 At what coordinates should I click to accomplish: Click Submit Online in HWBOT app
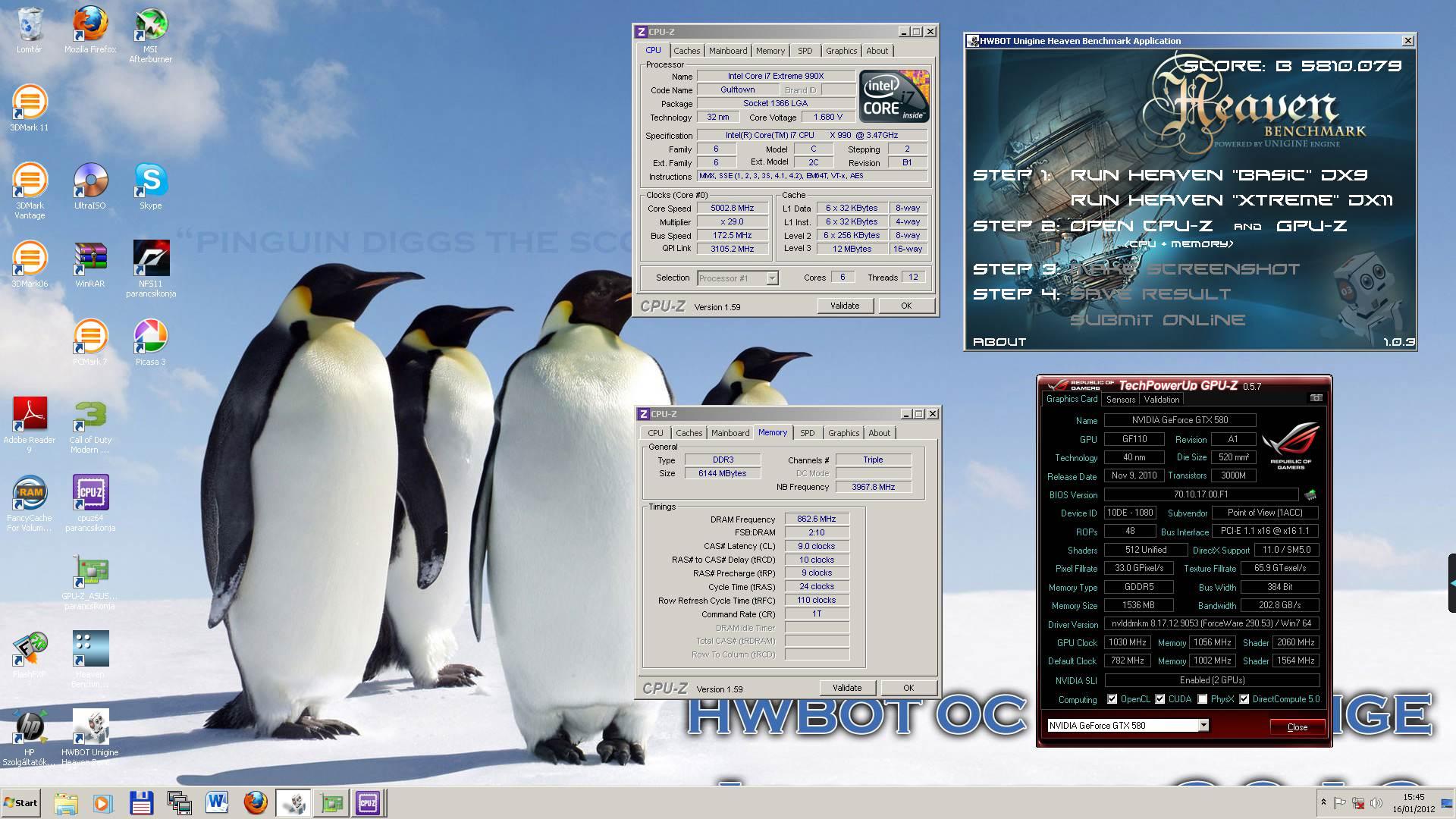(1157, 320)
